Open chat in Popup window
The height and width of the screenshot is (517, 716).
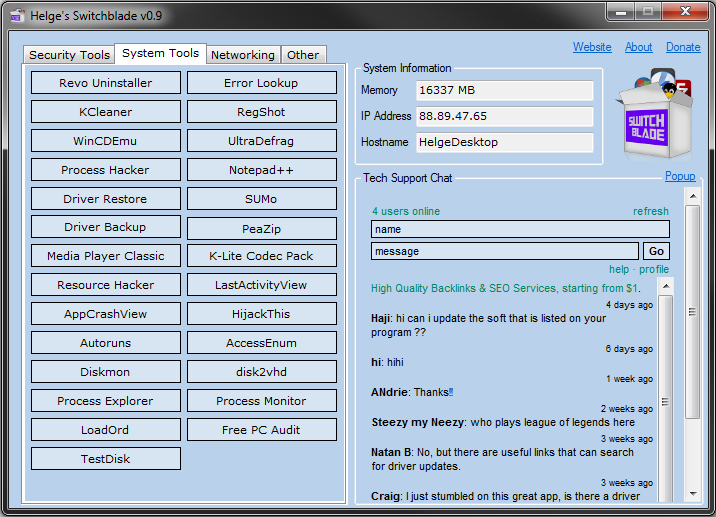[680, 176]
